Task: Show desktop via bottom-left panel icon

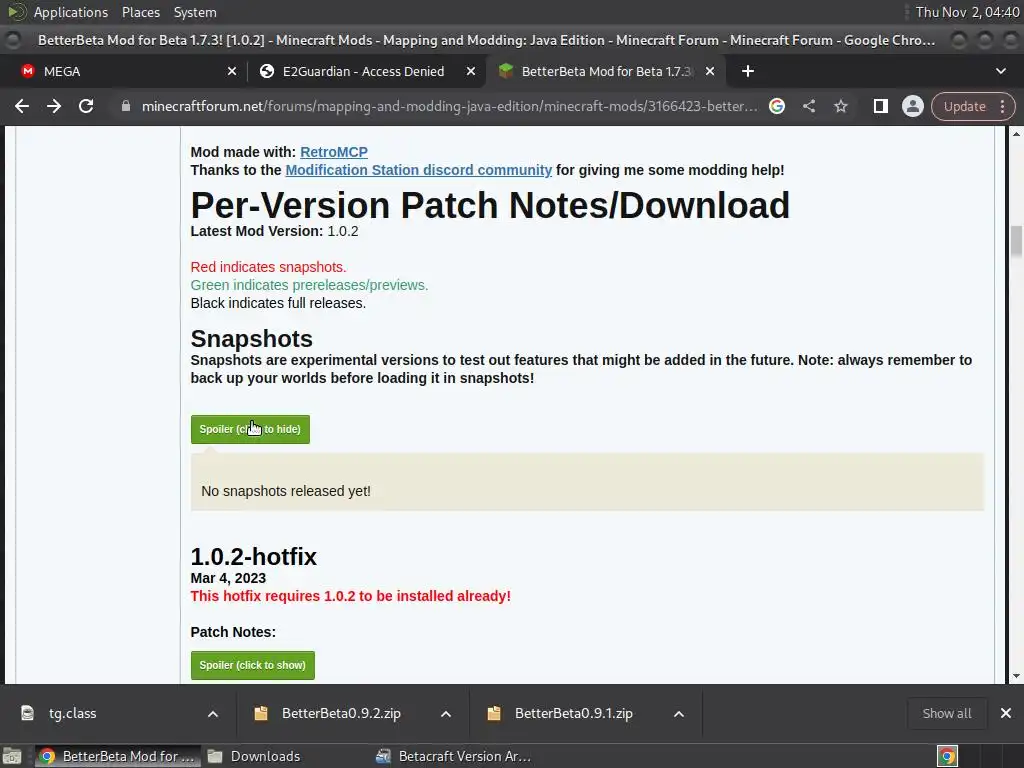Action: point(12,756)
